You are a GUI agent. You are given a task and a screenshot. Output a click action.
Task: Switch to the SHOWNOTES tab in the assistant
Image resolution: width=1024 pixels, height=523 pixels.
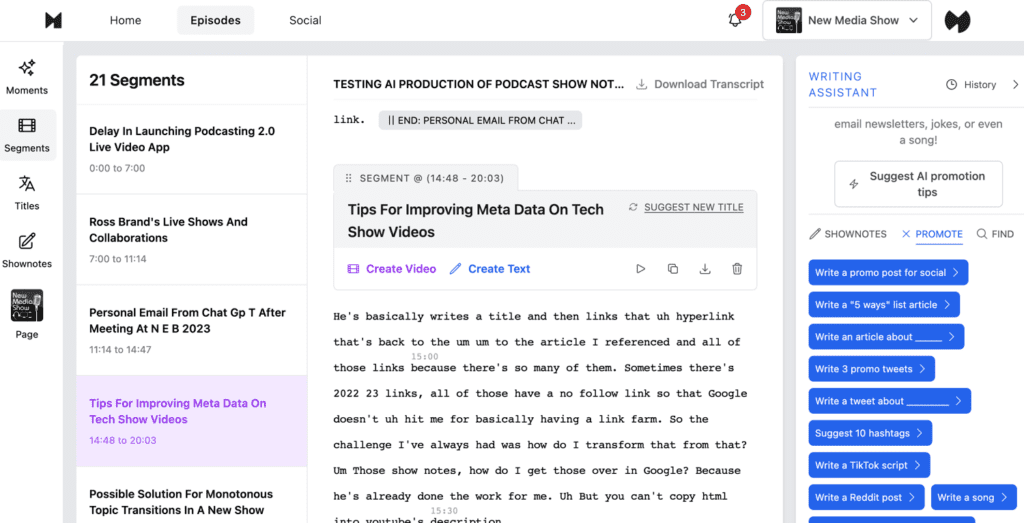click(x=848, y=234)
